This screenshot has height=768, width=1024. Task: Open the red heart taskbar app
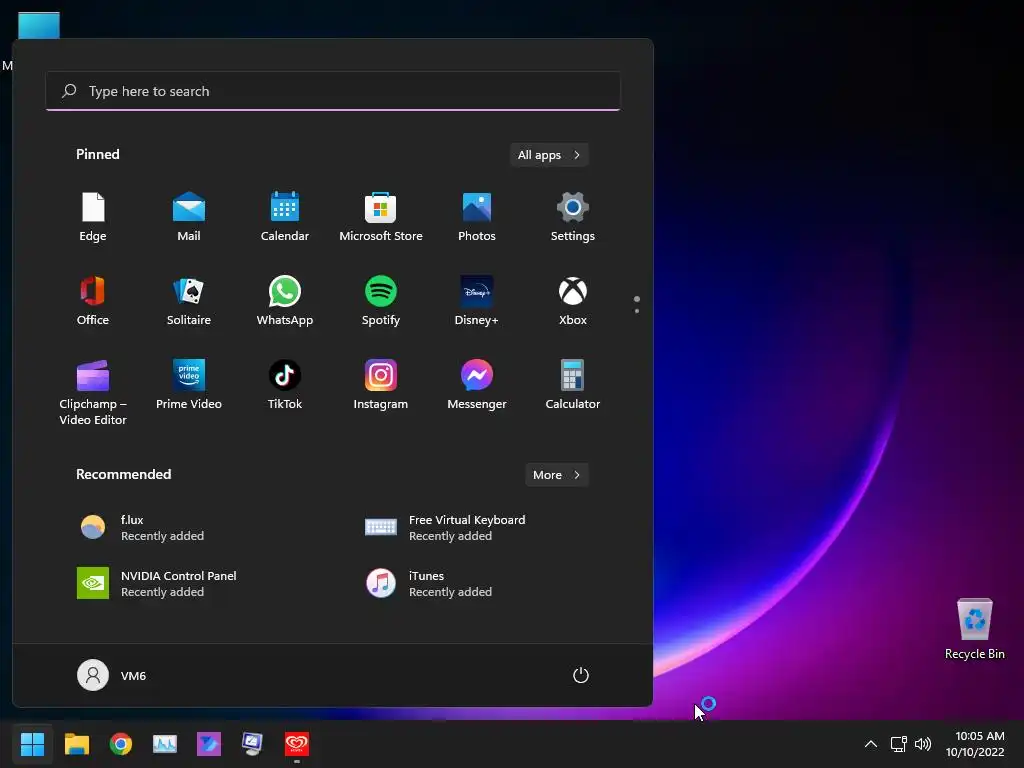pyautogui.click(x=296, y=744)
